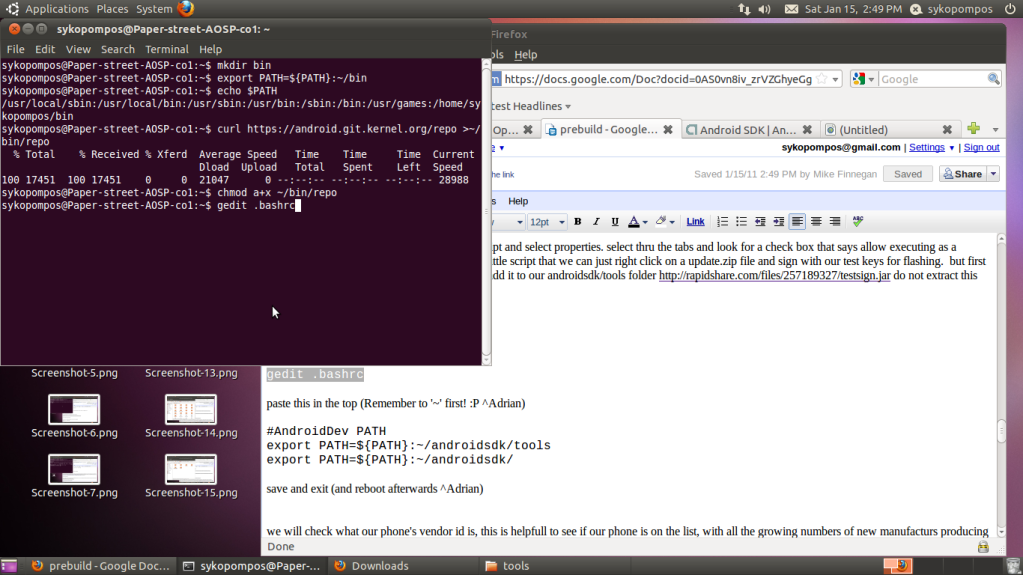Open the Places menu in top panel
The height and width of the screenshot is (575, 1023).
pyautogui.click(x=112, y=9)
